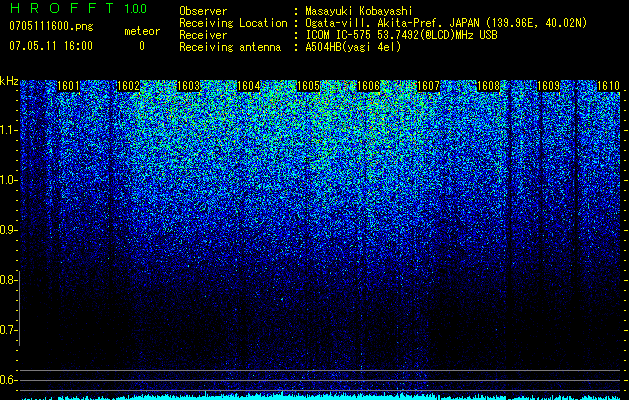The image size is (629, 400).
Task: Click the 0.6 frequency axis label
Action: coord(8,380)
